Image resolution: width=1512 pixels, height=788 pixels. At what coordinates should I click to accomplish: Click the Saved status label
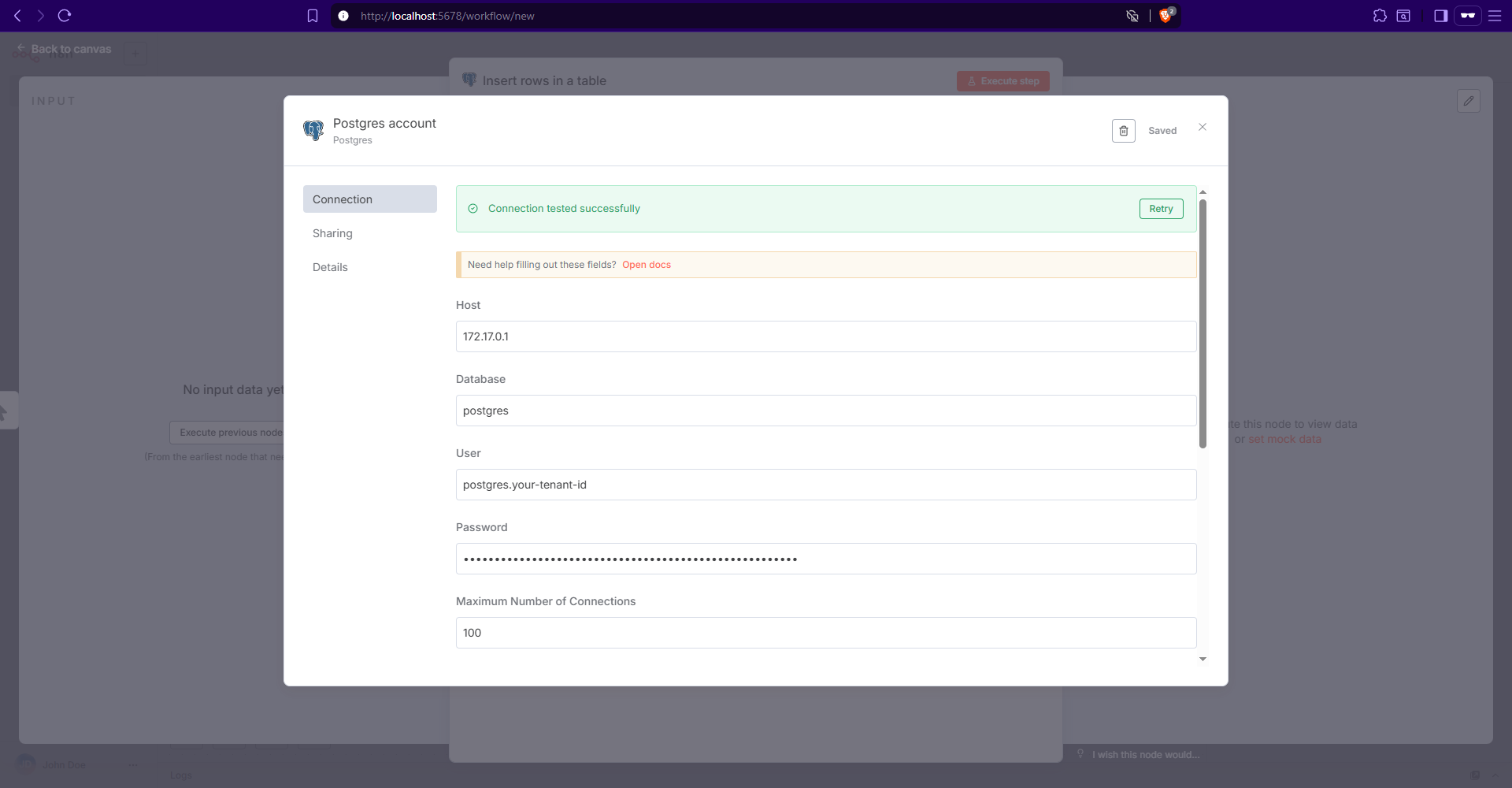coord(1162,131)
